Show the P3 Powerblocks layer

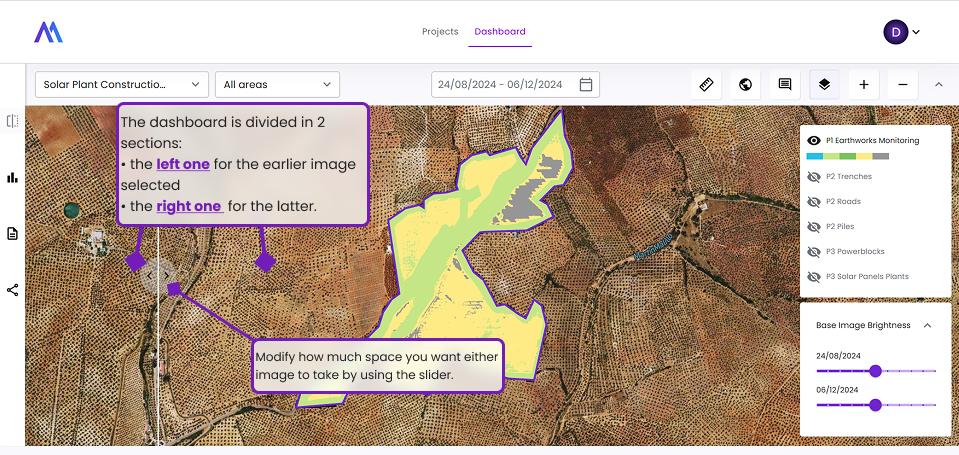pyautogui.click(x=813, y=252)
